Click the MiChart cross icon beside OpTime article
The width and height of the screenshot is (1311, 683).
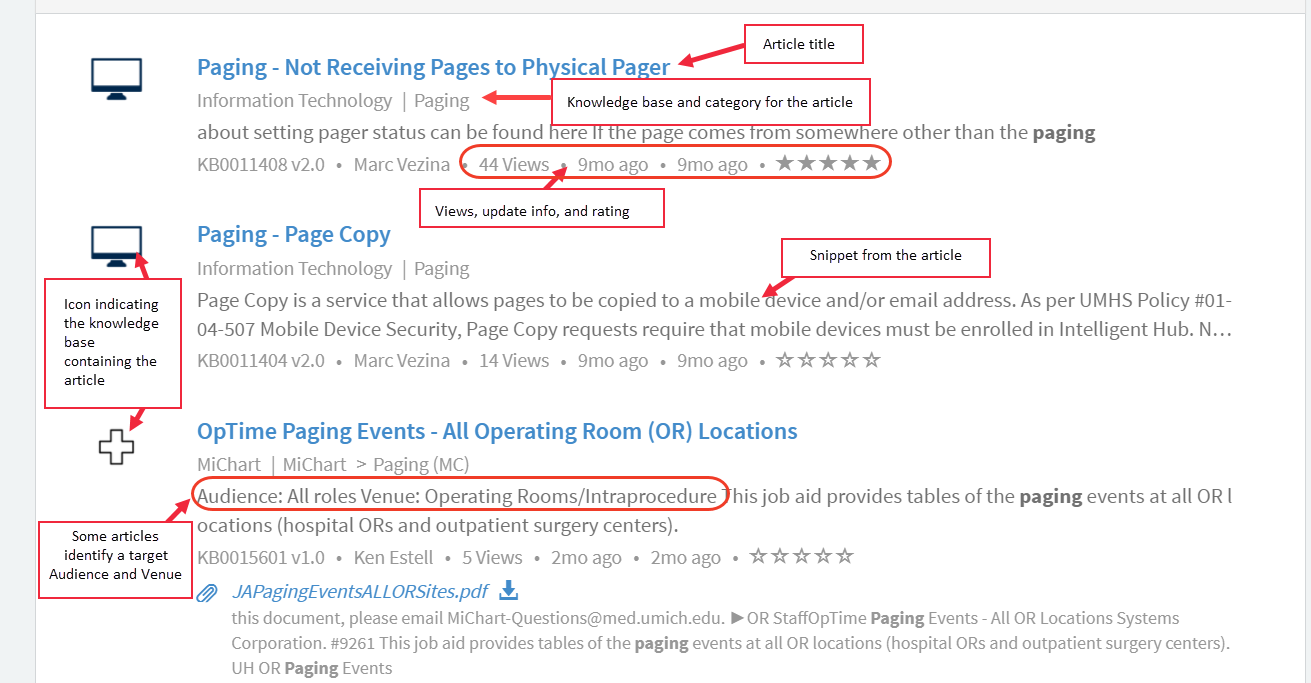click(116, 447)
